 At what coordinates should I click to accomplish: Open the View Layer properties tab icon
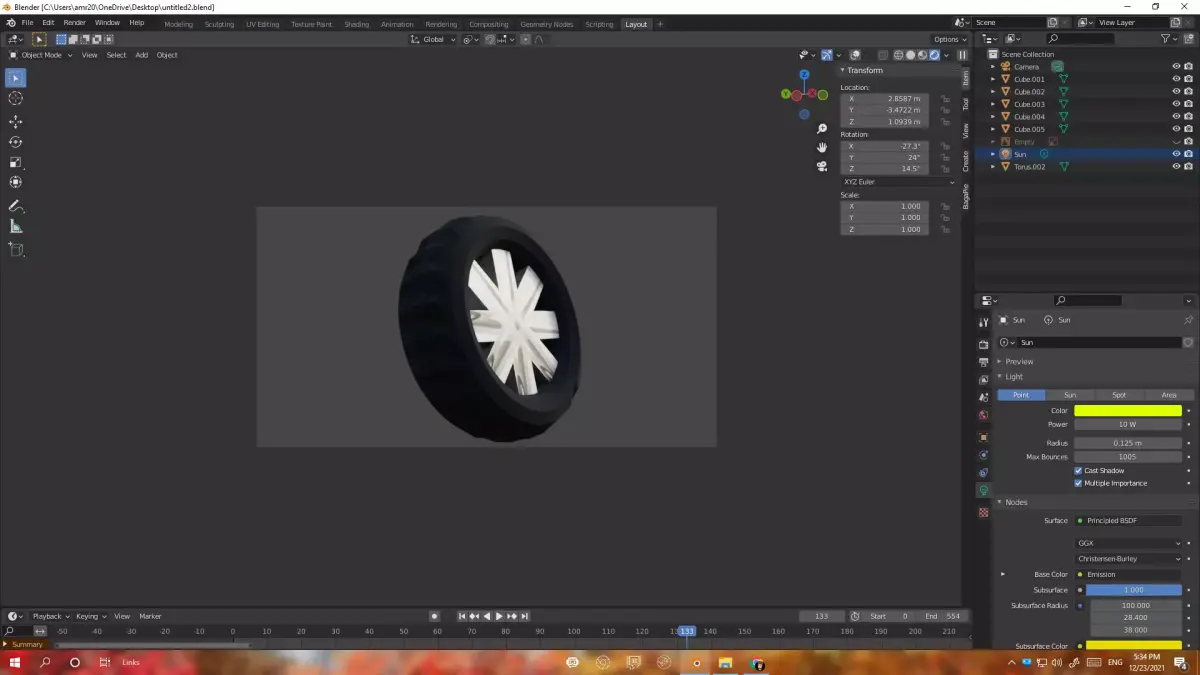pos(983,379)
